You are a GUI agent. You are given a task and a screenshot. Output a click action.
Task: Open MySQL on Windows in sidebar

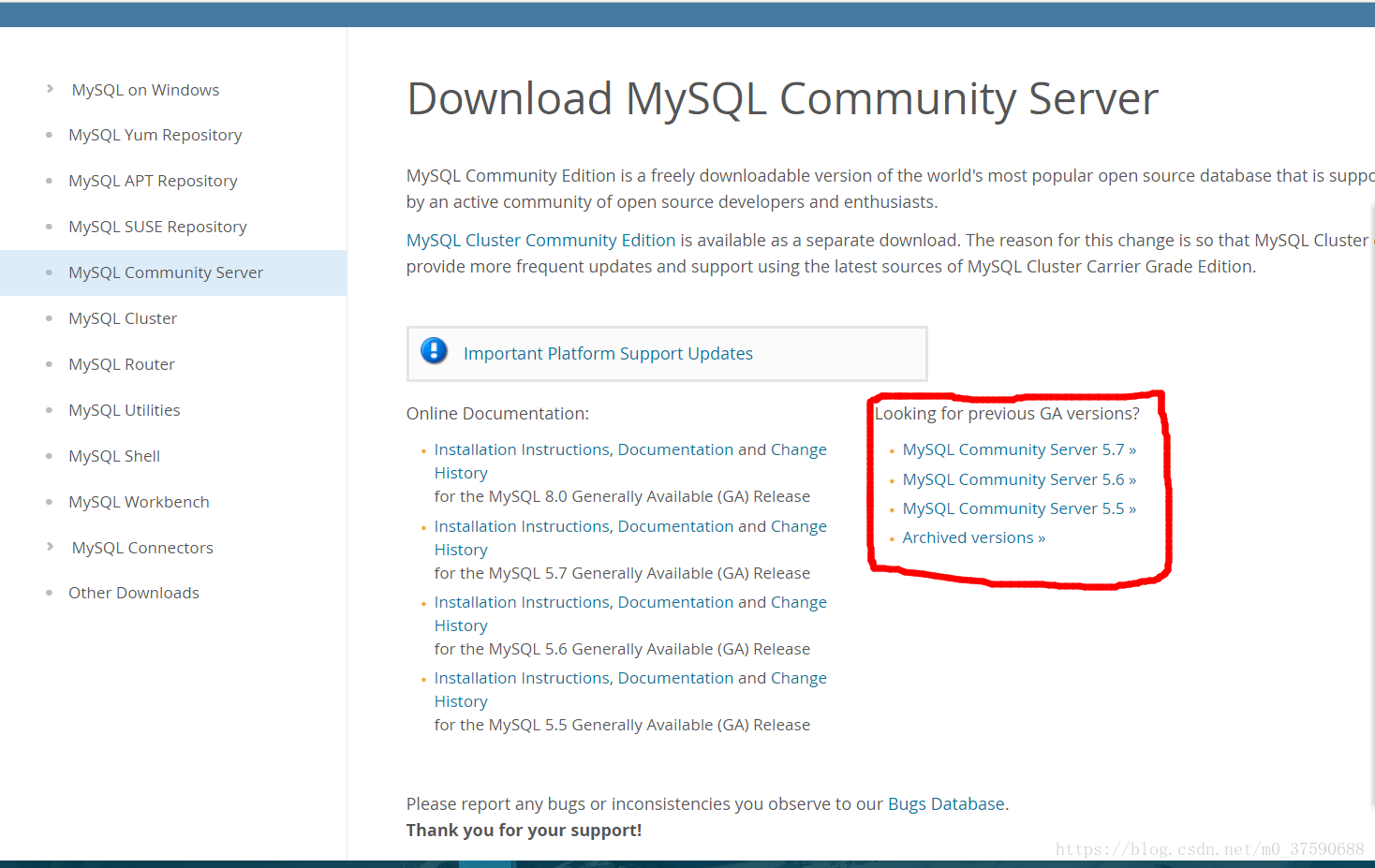[x=145, y=90]
